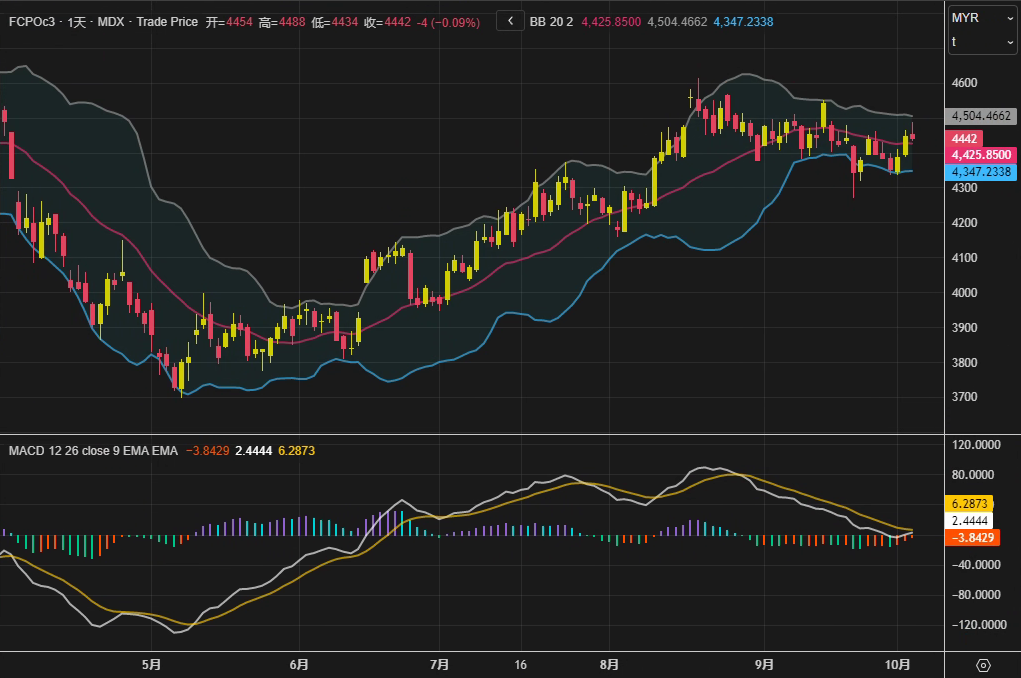Click the blue 4,347.2338 lower band axis tag
This screenshot has width=1021, height=678.
click(981, 172)
